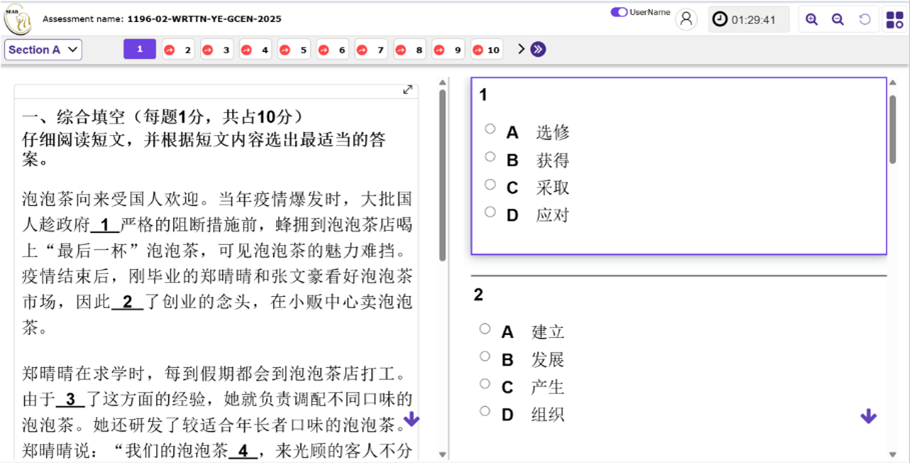Go to question 3 tab
This screenshot has width=910, height=463.
[x=216, y=50]
